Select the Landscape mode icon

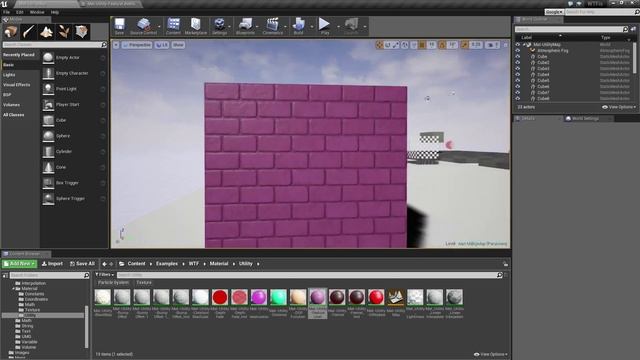46,31
